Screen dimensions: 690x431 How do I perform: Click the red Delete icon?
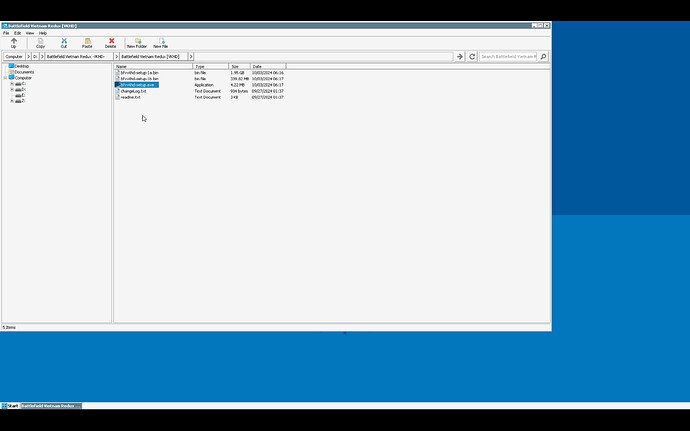point(111,42)
